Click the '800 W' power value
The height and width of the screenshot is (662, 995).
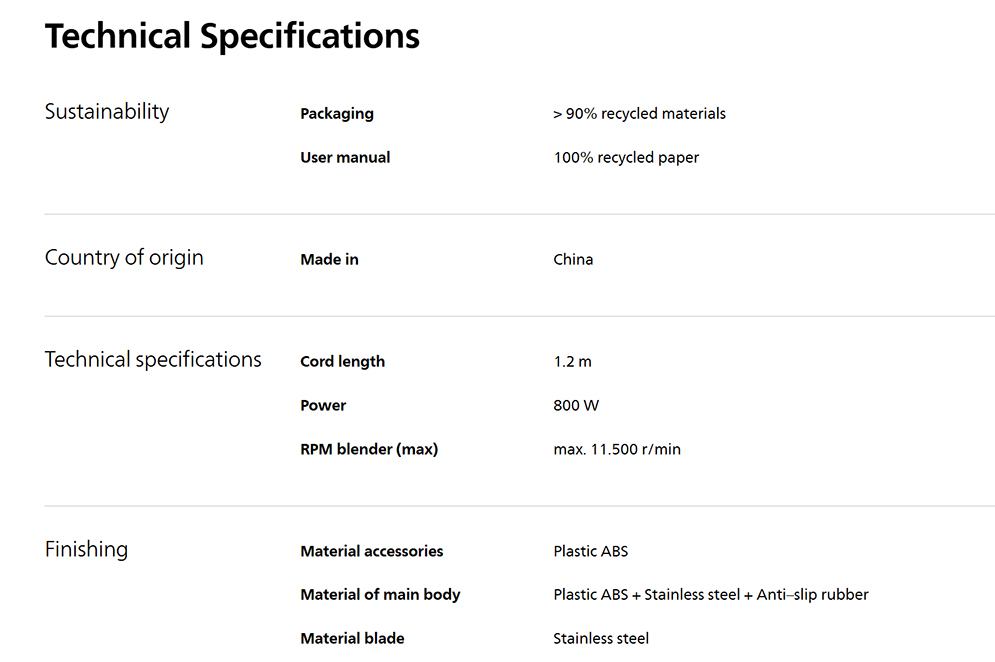coord(576,406)
